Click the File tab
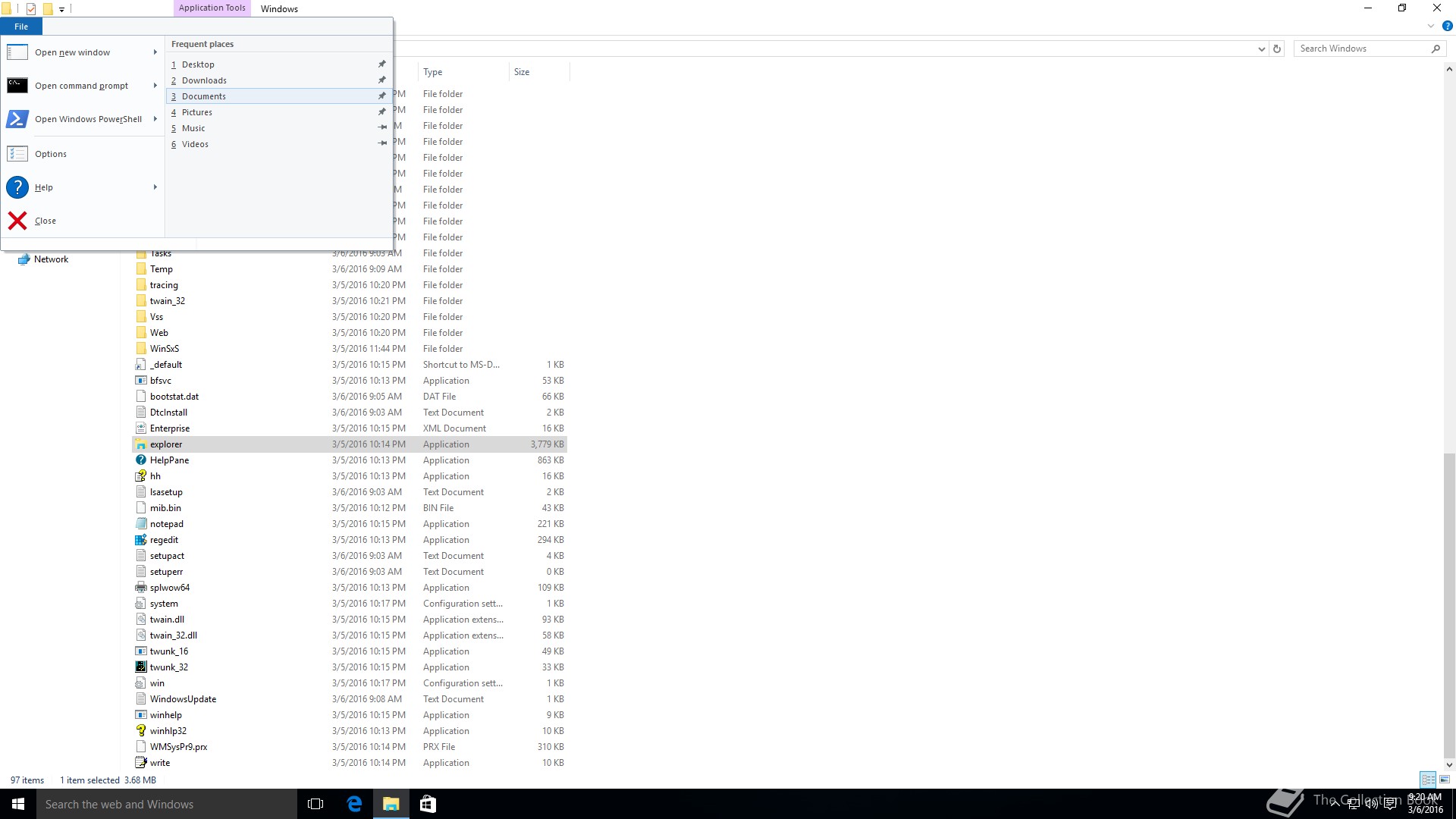Viewport: 1456px width, 819px height. click(x=21, y=27)
